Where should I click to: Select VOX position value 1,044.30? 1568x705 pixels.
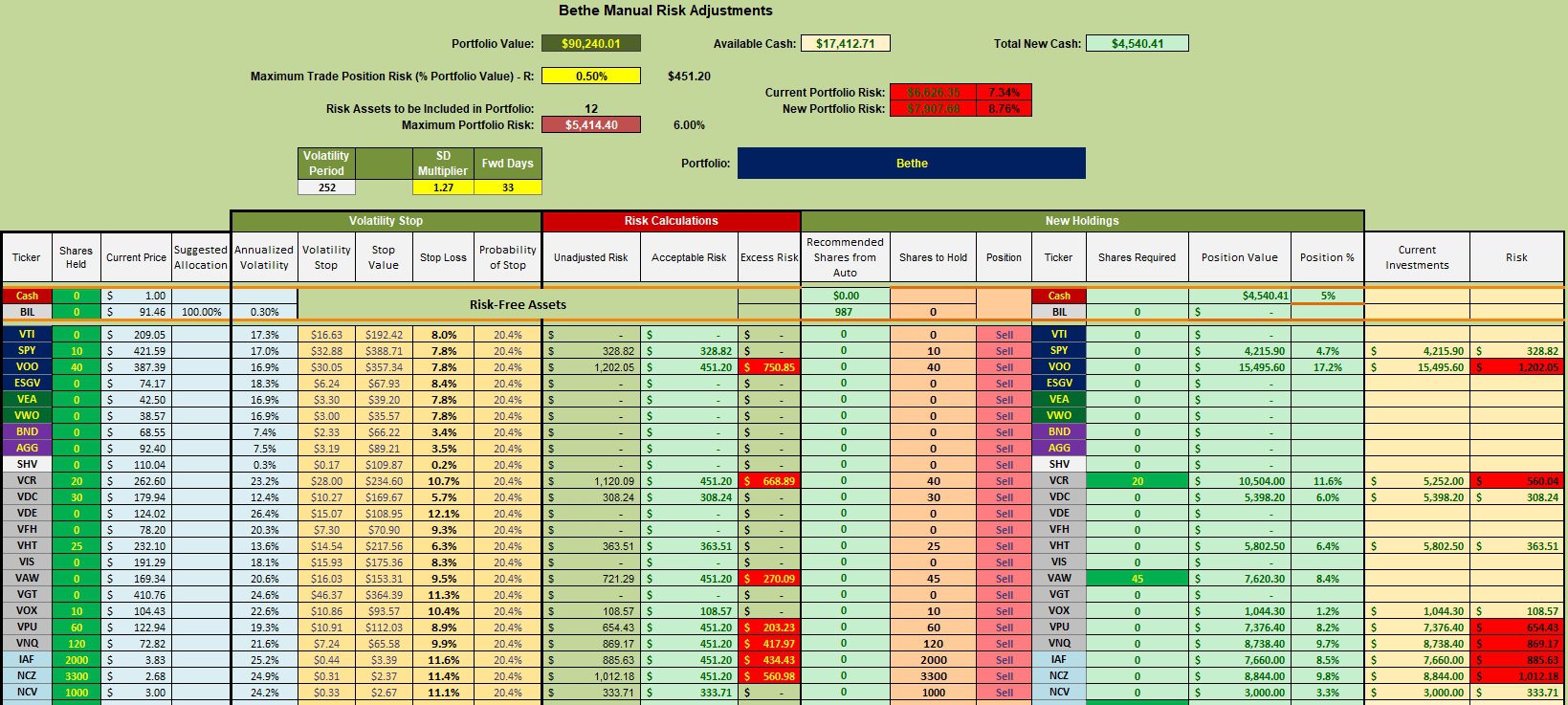pyautogui.click(x=1239, y=611)
